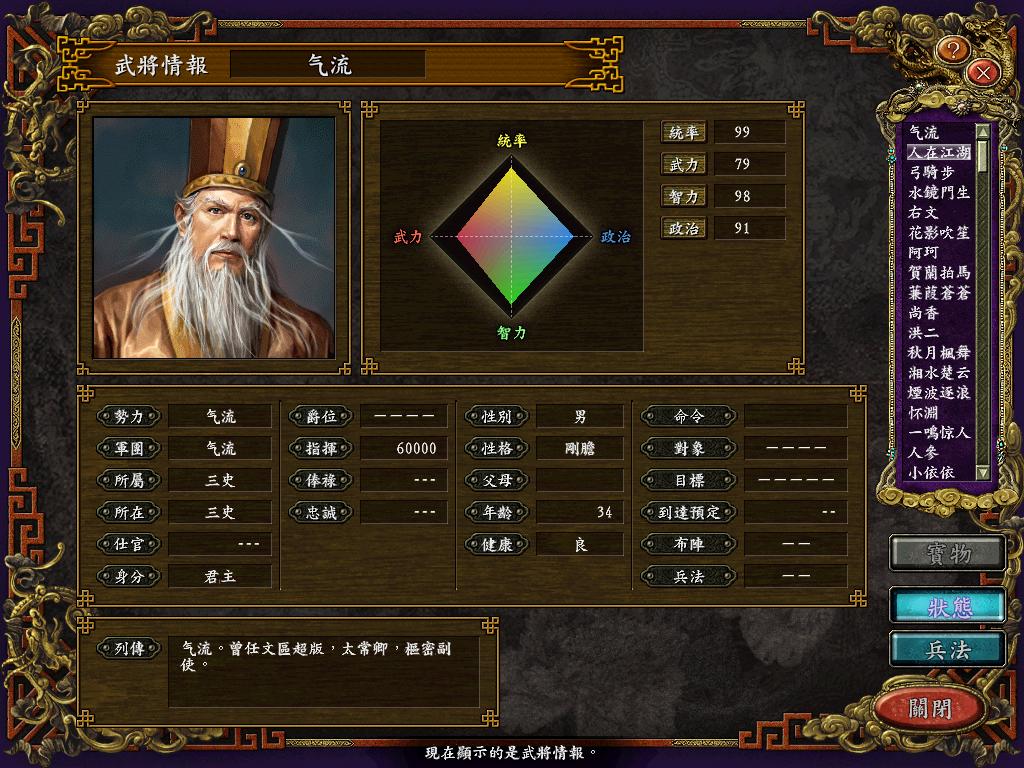Select 一鳴惊人 in the officer list
This screenshot has width=1024, height=768.
coord(939,432)
